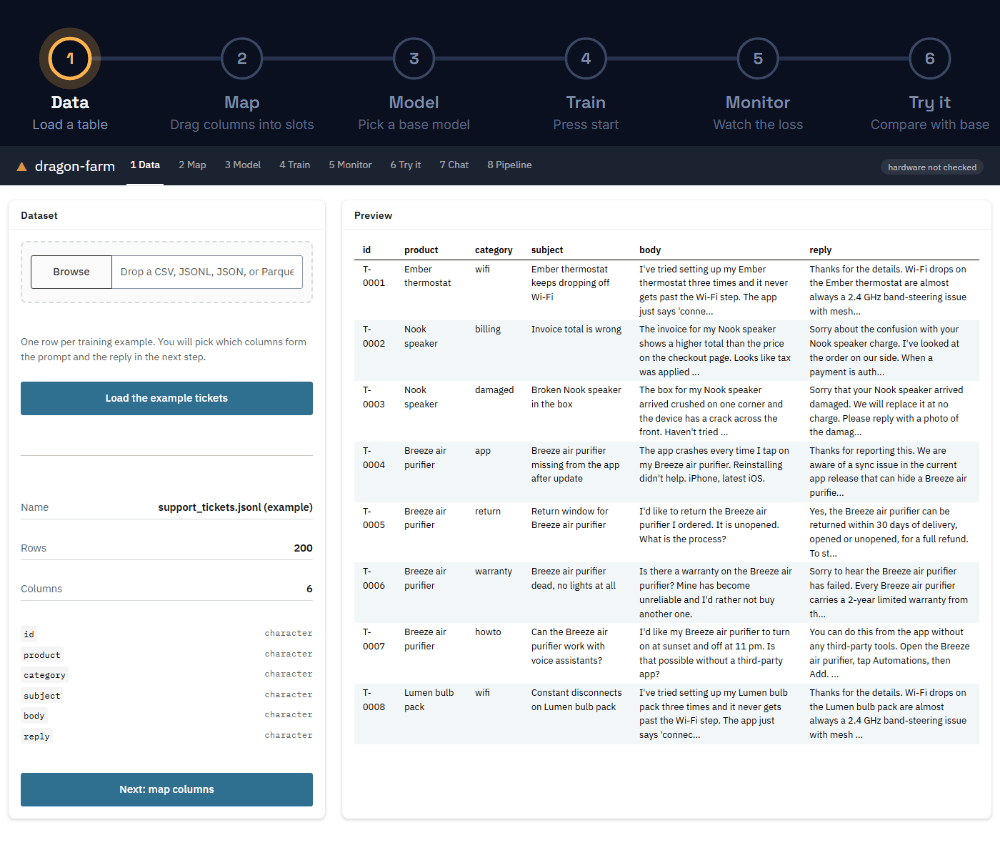Click subject 'Broken Nook speaker in the box'
The width and height of the screenshot is (1000, 860).
576,397
